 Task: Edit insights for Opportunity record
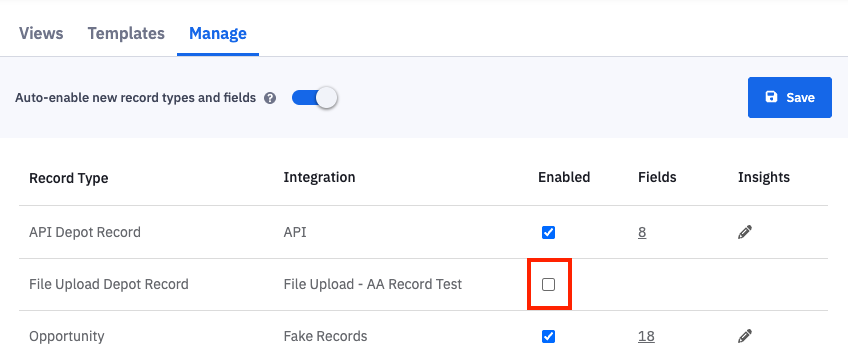coord(745,337)
